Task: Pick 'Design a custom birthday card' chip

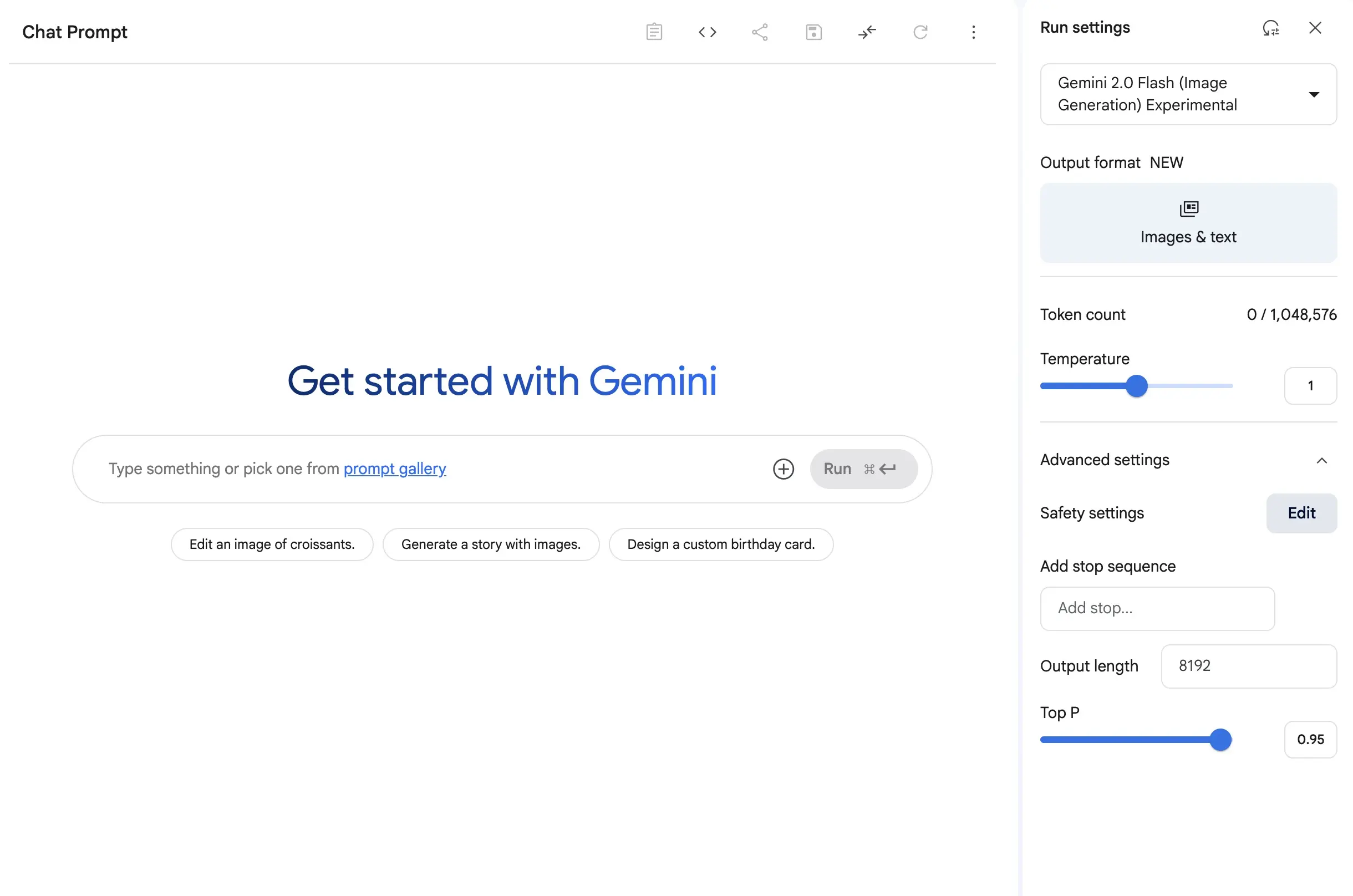Action: tap(720, 544)
